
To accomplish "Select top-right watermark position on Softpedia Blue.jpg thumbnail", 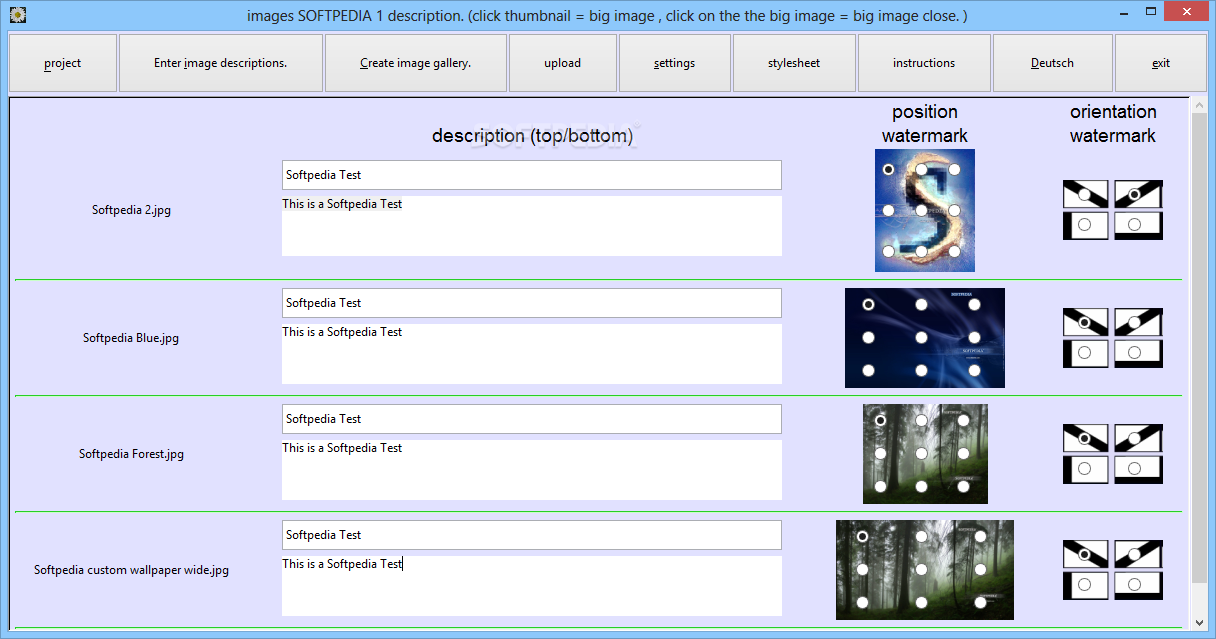I will [974, 304].
